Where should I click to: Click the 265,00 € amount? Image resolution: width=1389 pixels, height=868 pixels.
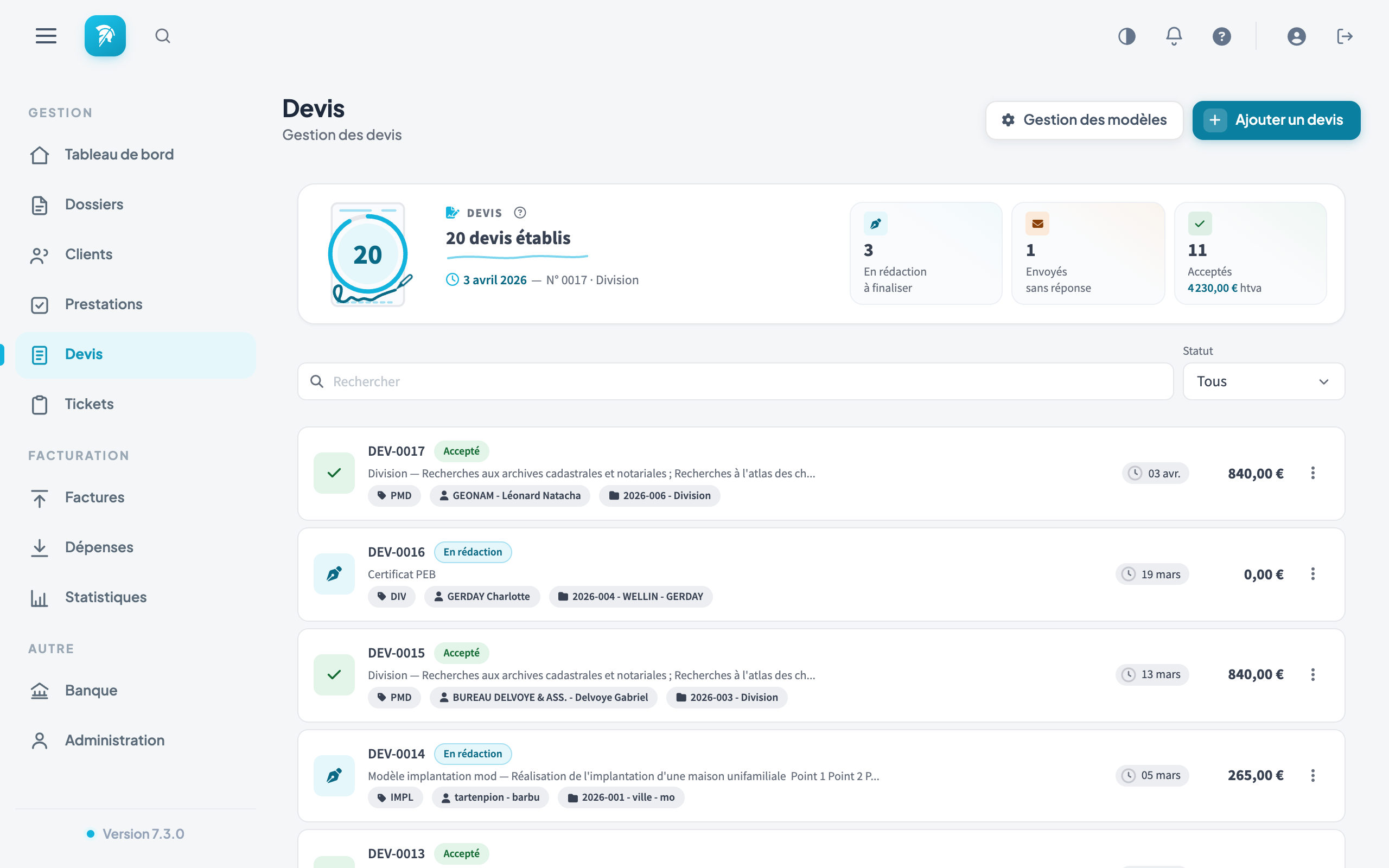click(1256, 776)
